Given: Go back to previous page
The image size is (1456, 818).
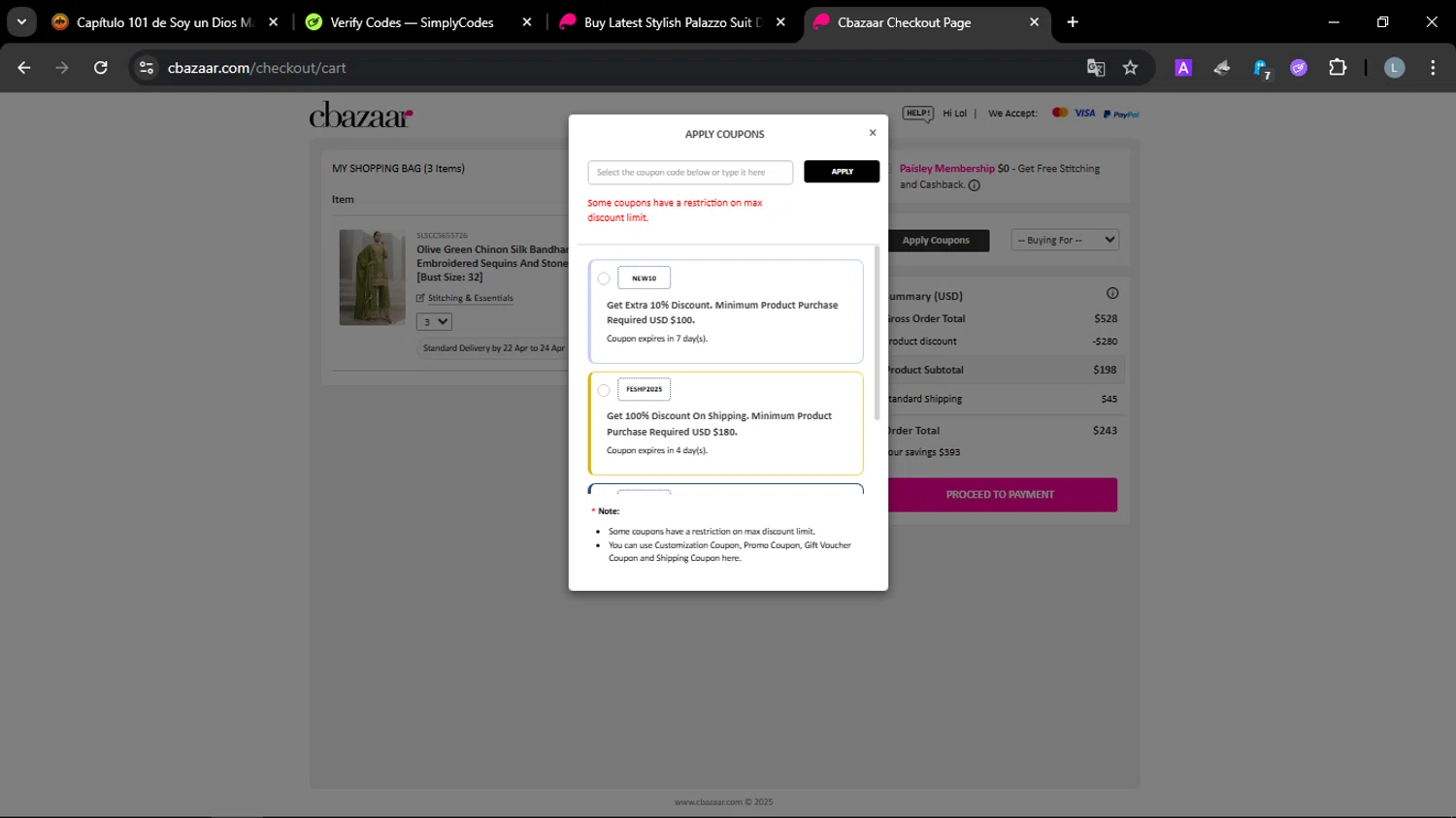Looking at the screenshot, I should pos(24,67).
